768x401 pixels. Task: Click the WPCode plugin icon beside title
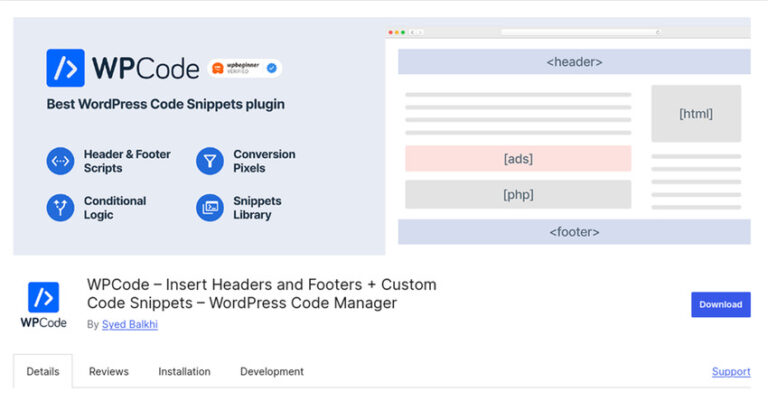coord(44,305)
